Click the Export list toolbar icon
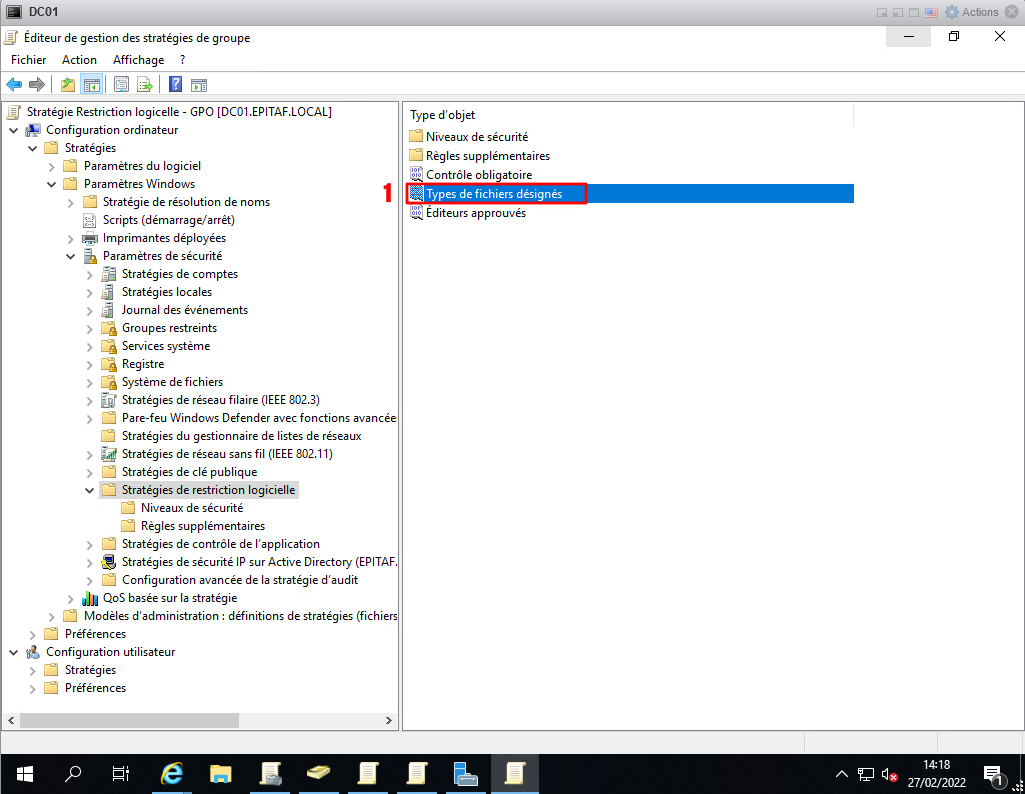 click(x=145, y=85)
